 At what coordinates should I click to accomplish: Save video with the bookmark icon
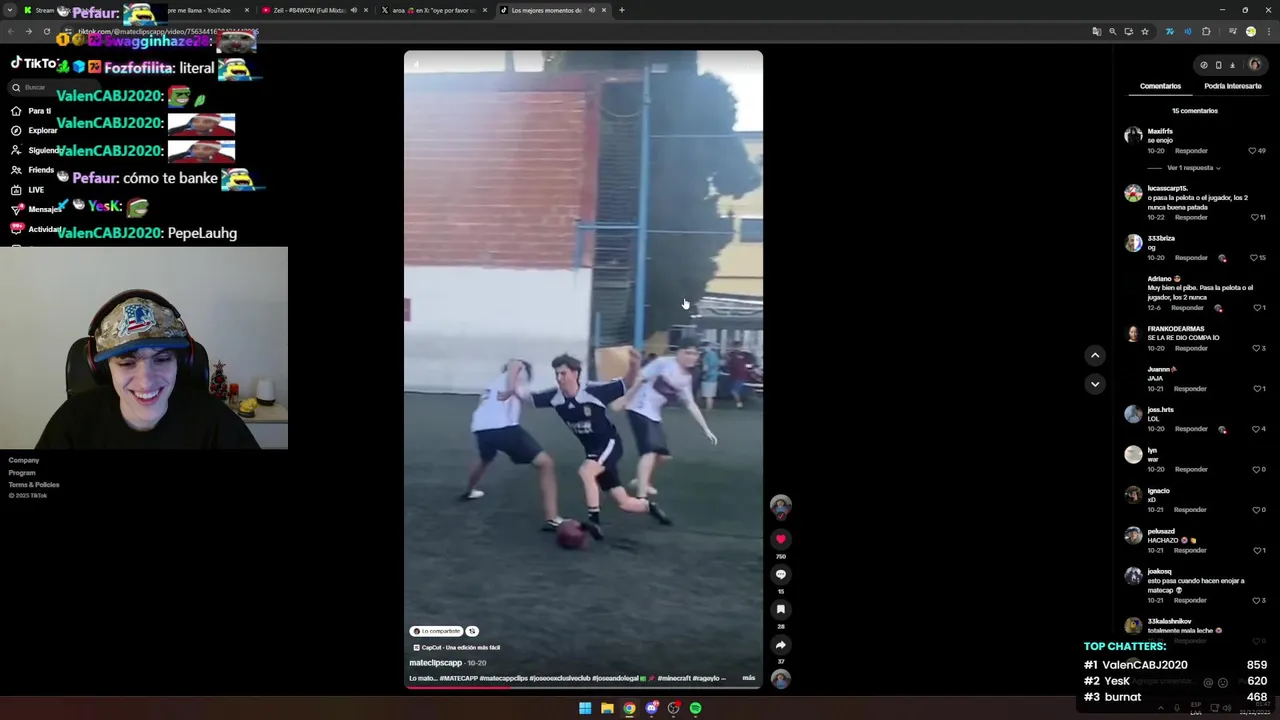pos(781,609)
